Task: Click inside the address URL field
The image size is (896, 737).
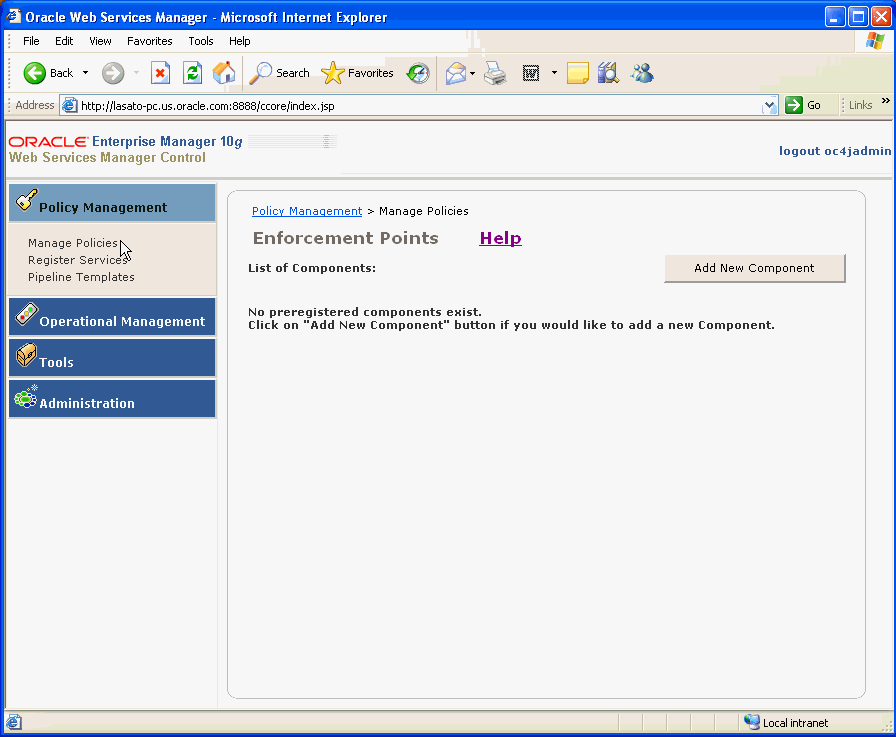Action: coord(417,106)
